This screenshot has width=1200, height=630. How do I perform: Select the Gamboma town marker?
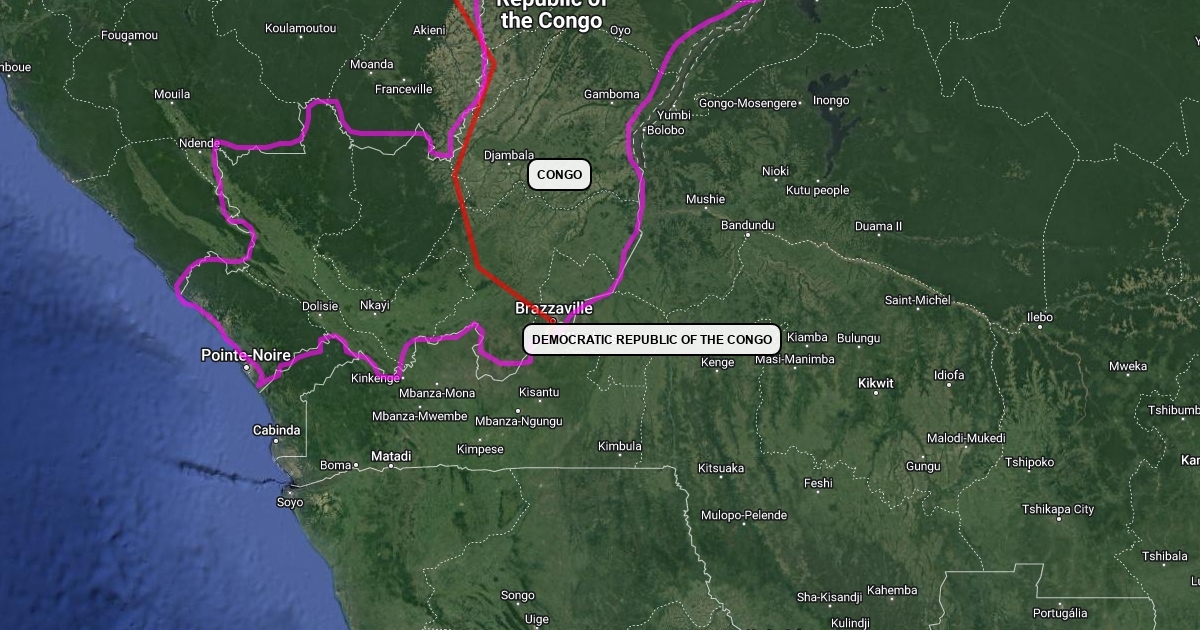click(611, 105)
